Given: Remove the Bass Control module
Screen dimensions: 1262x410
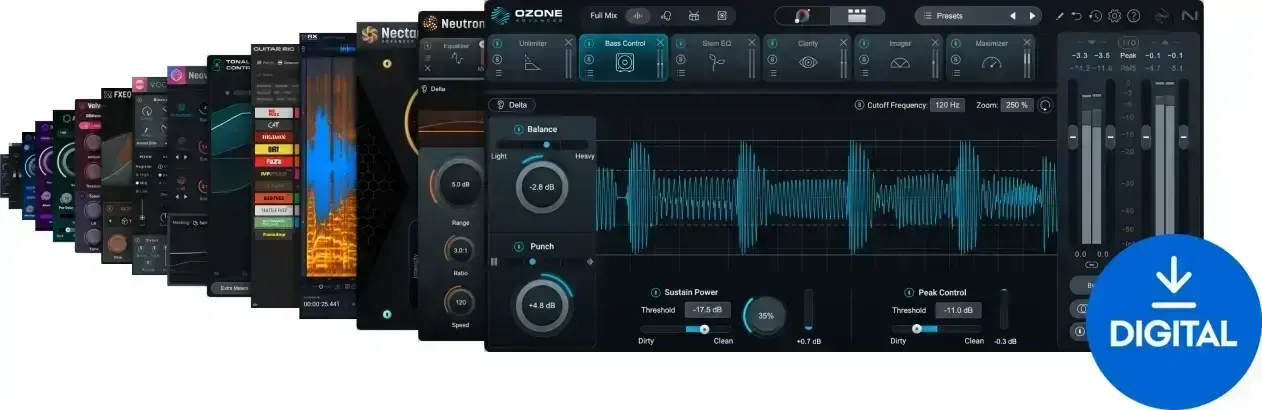Looking at the screenshot, I should 660,43.
